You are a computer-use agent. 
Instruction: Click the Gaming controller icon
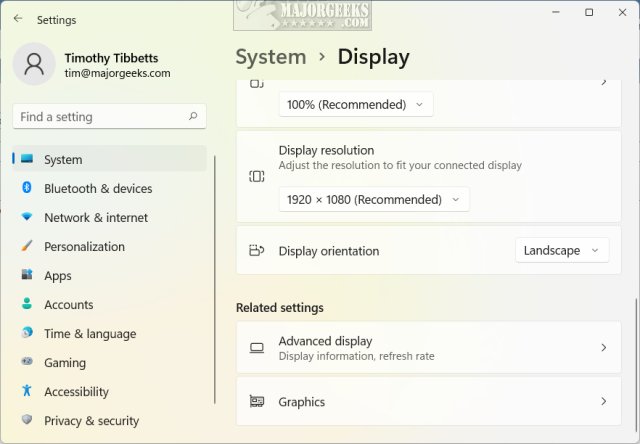click(x=27, y=362)
